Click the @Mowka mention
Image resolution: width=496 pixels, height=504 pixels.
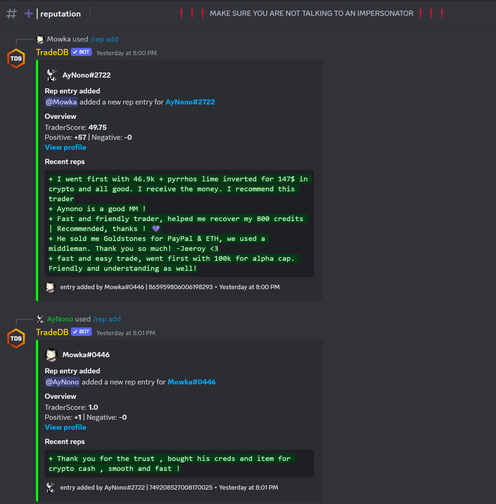click(x=61, y=102)
